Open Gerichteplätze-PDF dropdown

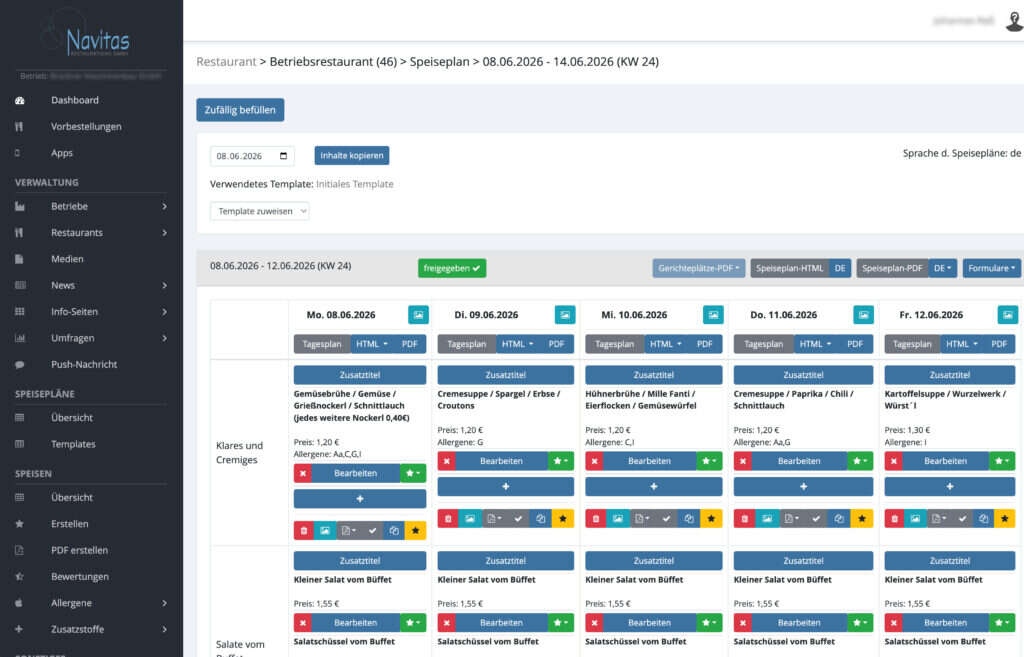(699, 268)
